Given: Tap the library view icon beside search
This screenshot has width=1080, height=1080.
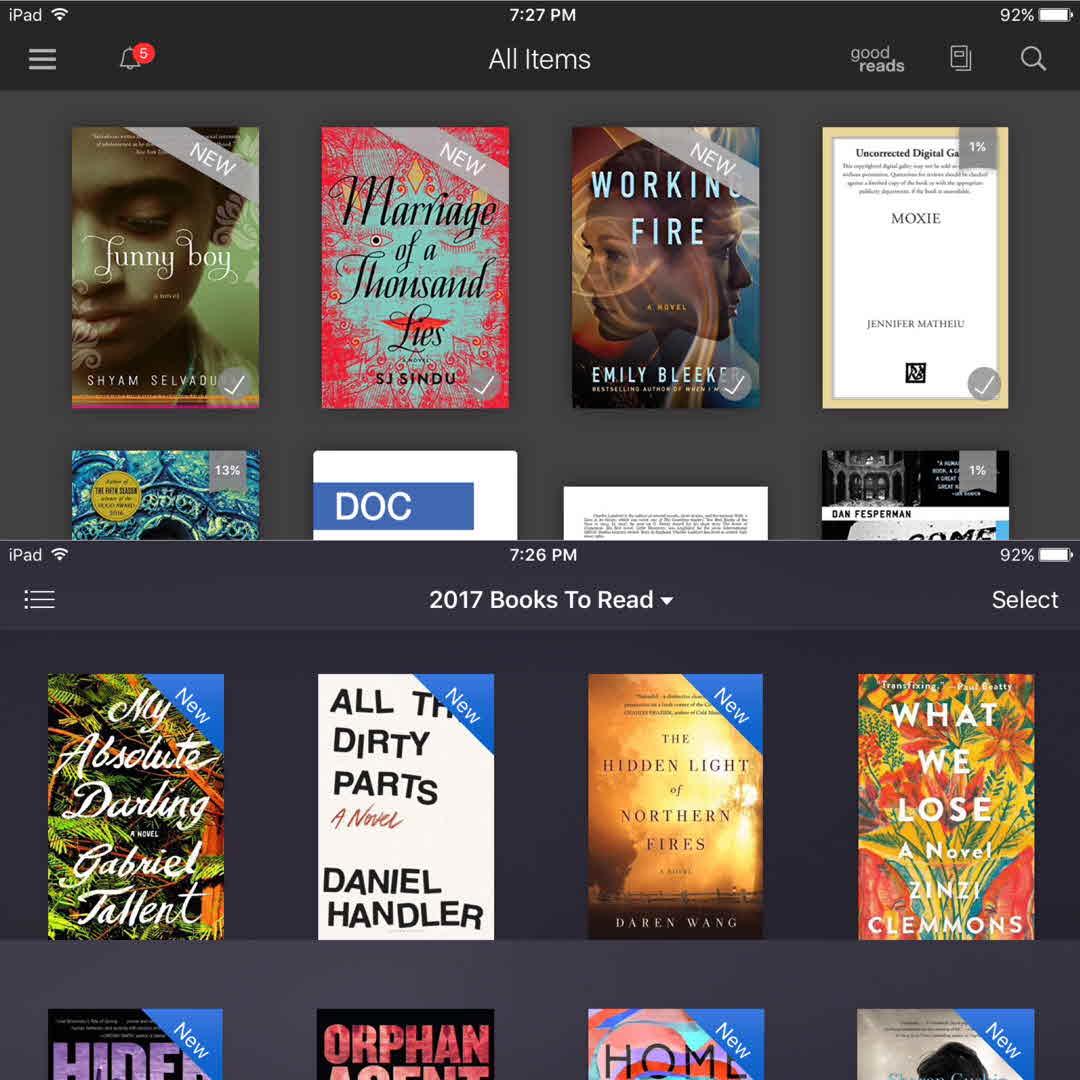Looking at the screenshot, I should [x=961, y=59].
